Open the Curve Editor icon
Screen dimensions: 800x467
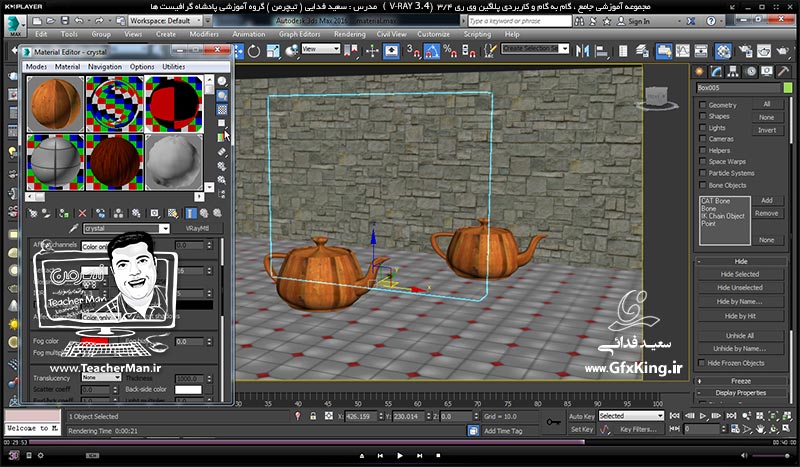(x=682, y=51)
